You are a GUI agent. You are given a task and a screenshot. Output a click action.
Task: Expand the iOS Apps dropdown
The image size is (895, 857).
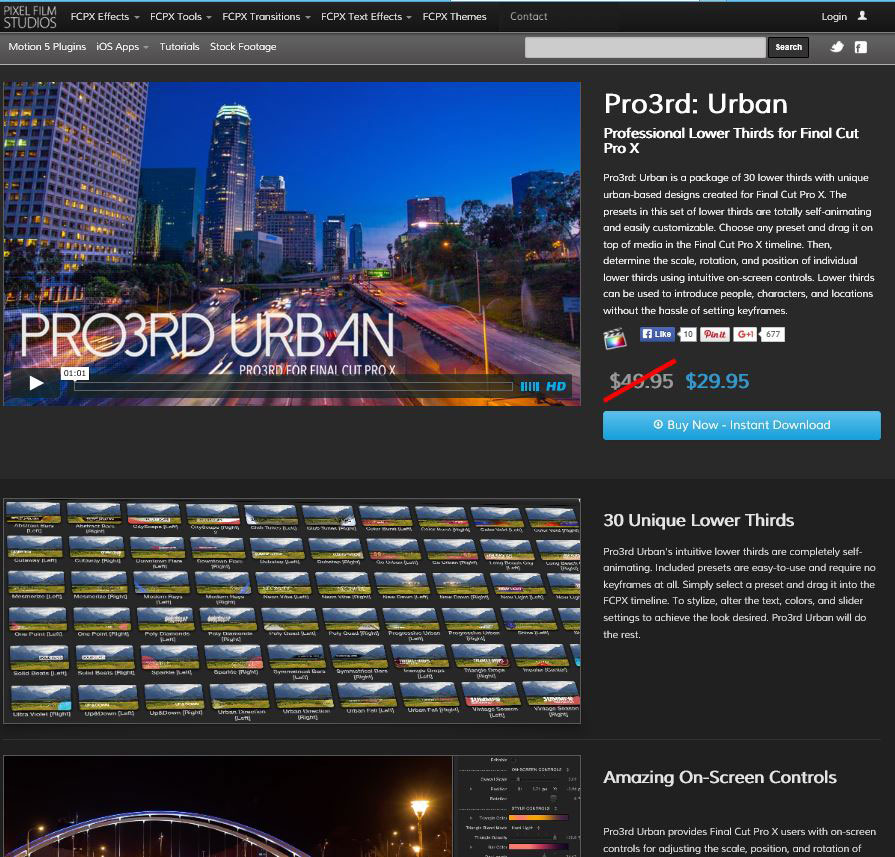point(122,47)
